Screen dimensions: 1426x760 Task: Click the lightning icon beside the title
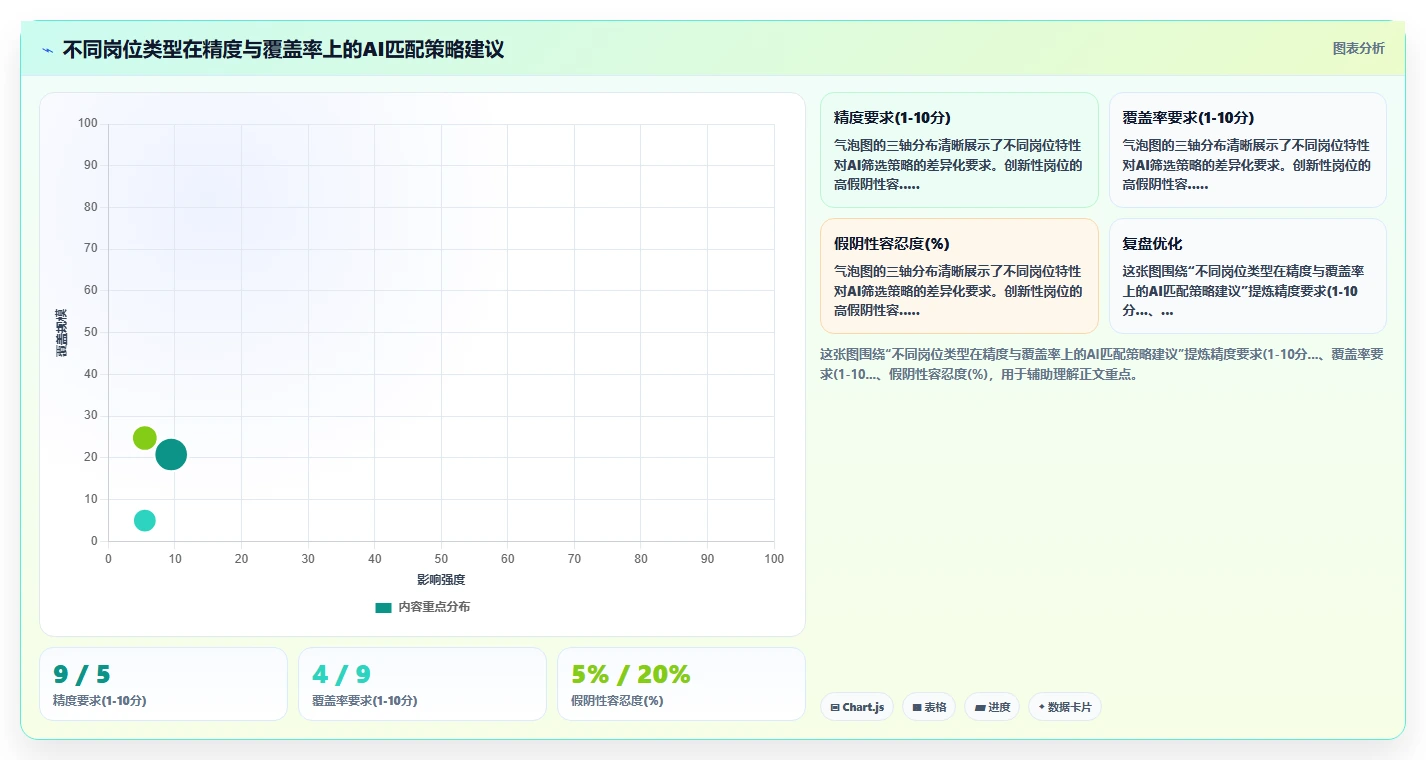tap(47, 50)
